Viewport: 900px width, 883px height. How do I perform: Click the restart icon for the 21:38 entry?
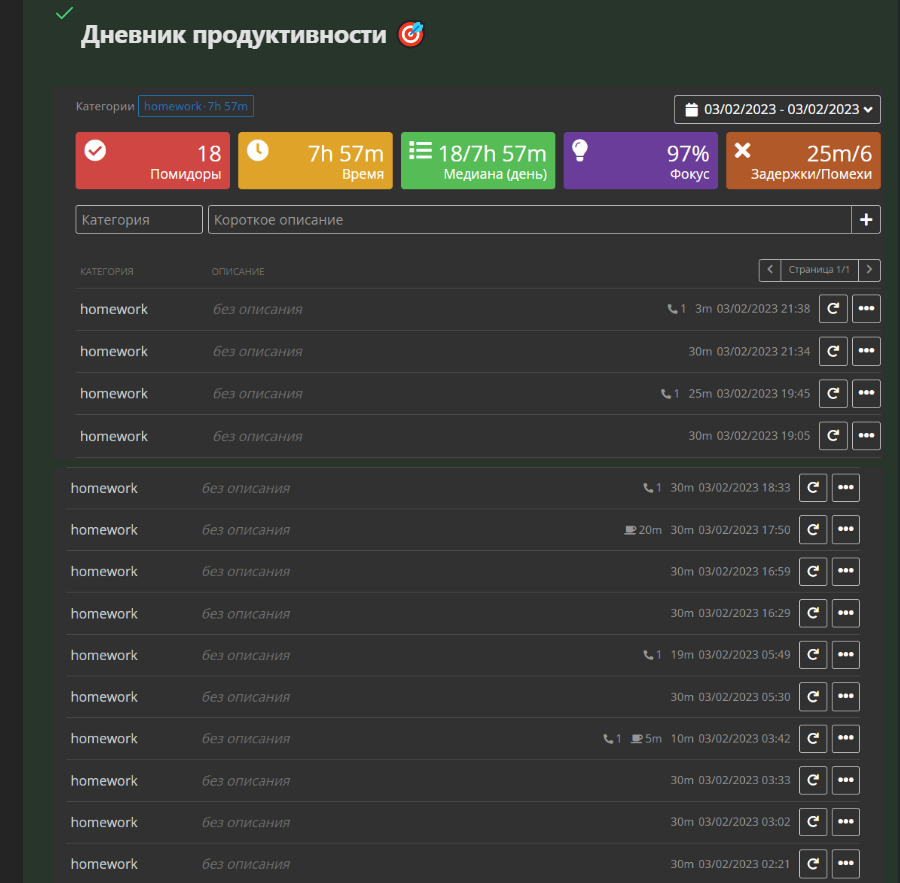[833, 309]
